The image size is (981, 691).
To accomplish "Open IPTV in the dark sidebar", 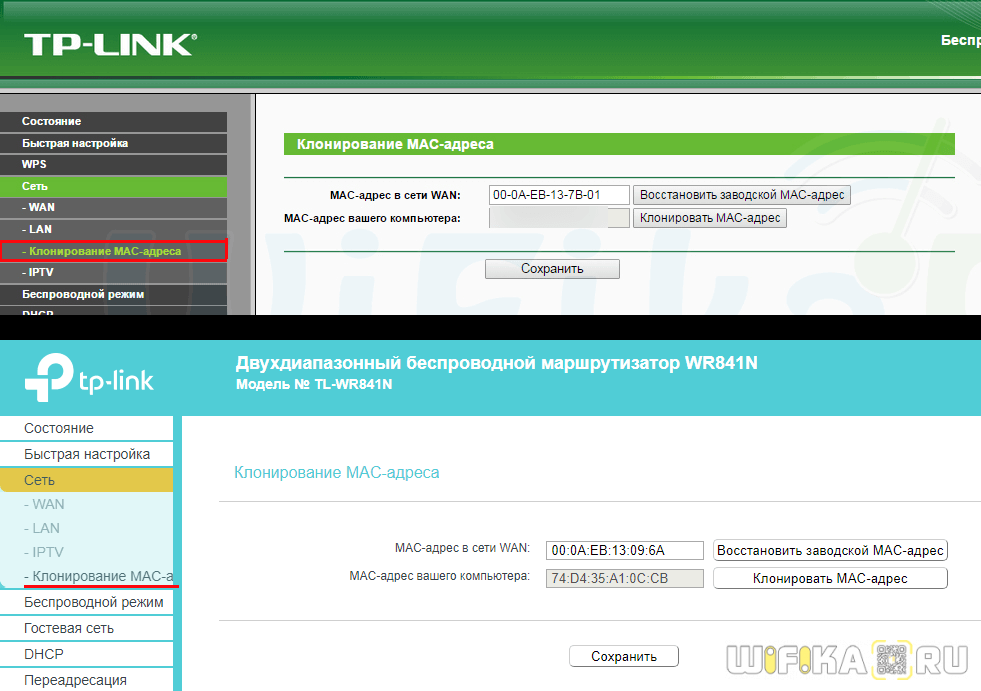I will coord(42,272).
